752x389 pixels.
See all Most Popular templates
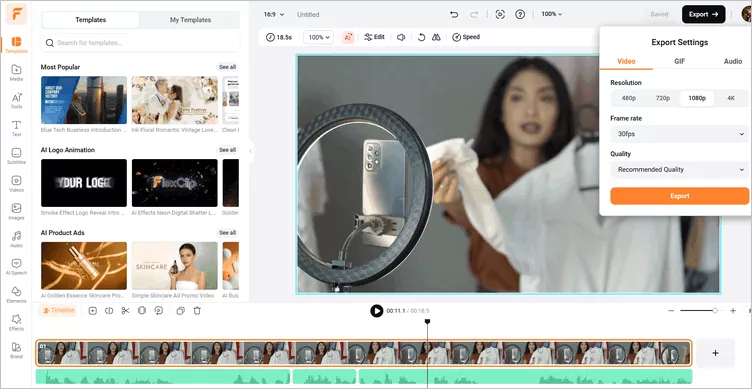[227, 67]
